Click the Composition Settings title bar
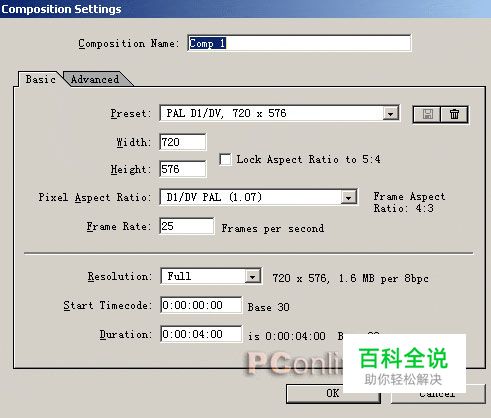This screenshot has width=491, height=418. coord(245,9)
